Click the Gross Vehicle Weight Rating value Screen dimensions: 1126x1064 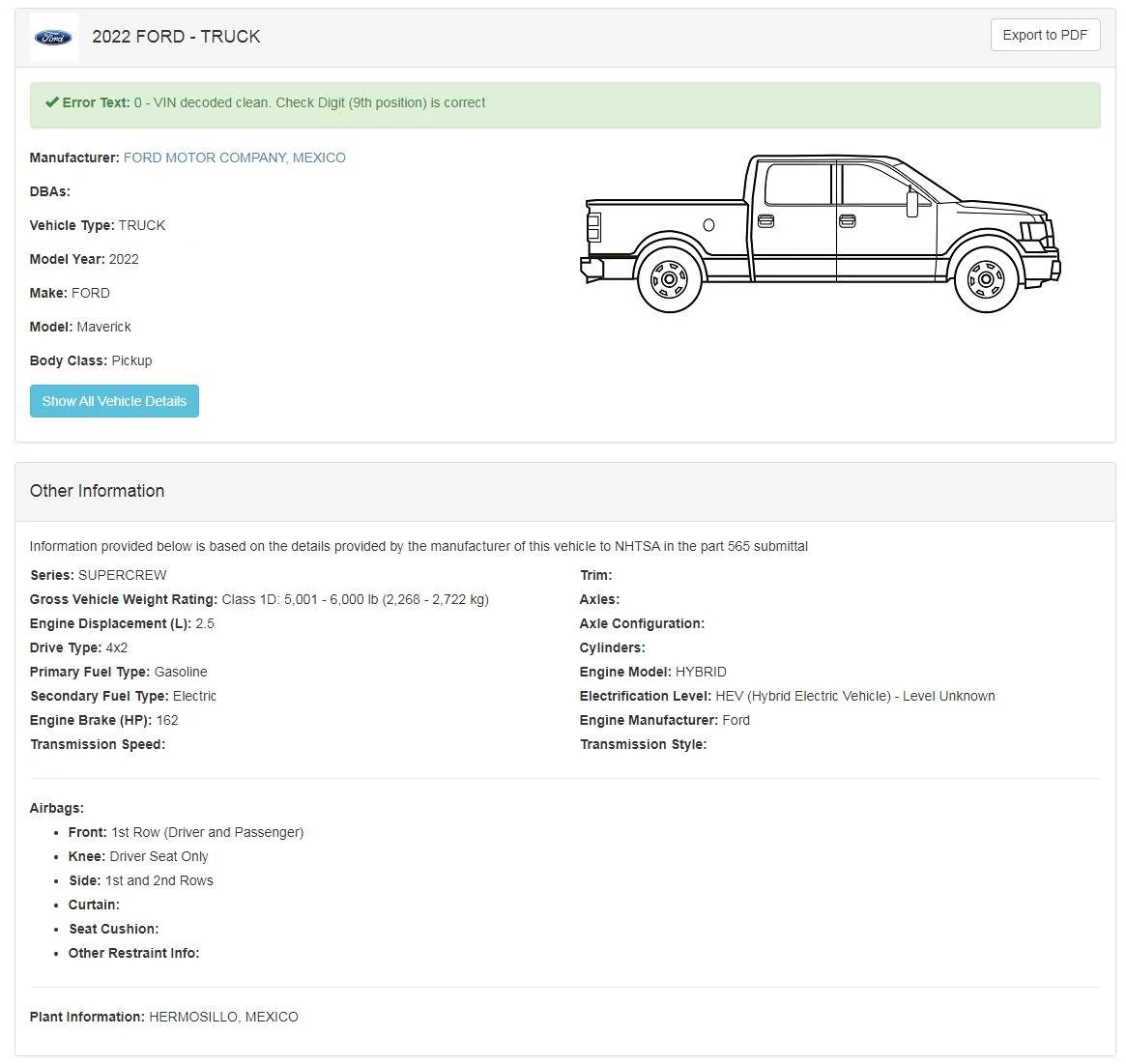[x=356, y=599]
